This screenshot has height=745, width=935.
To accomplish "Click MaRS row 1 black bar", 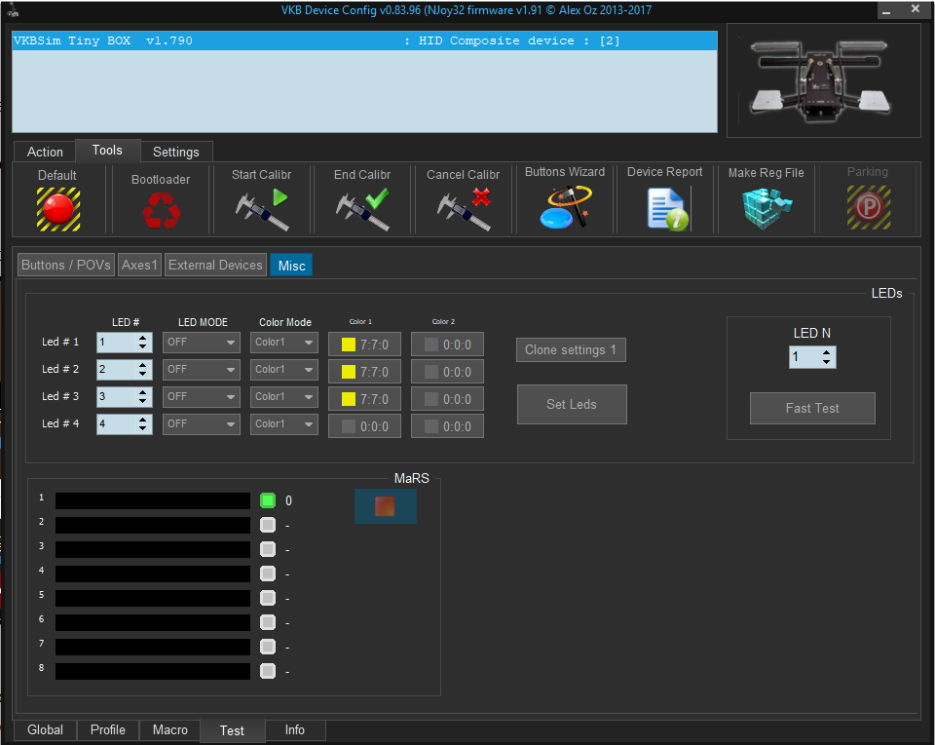I will click(153, 500).
